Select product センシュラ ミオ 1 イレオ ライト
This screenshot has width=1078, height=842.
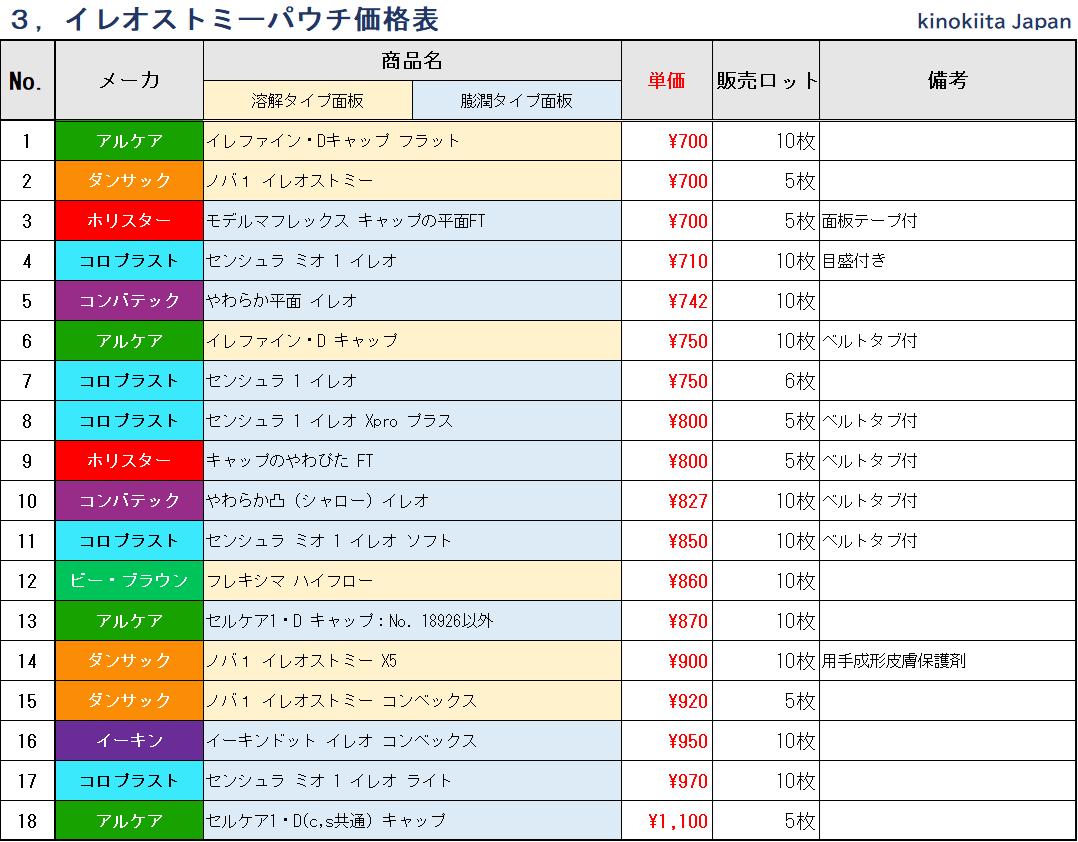[x=412, y=779]
